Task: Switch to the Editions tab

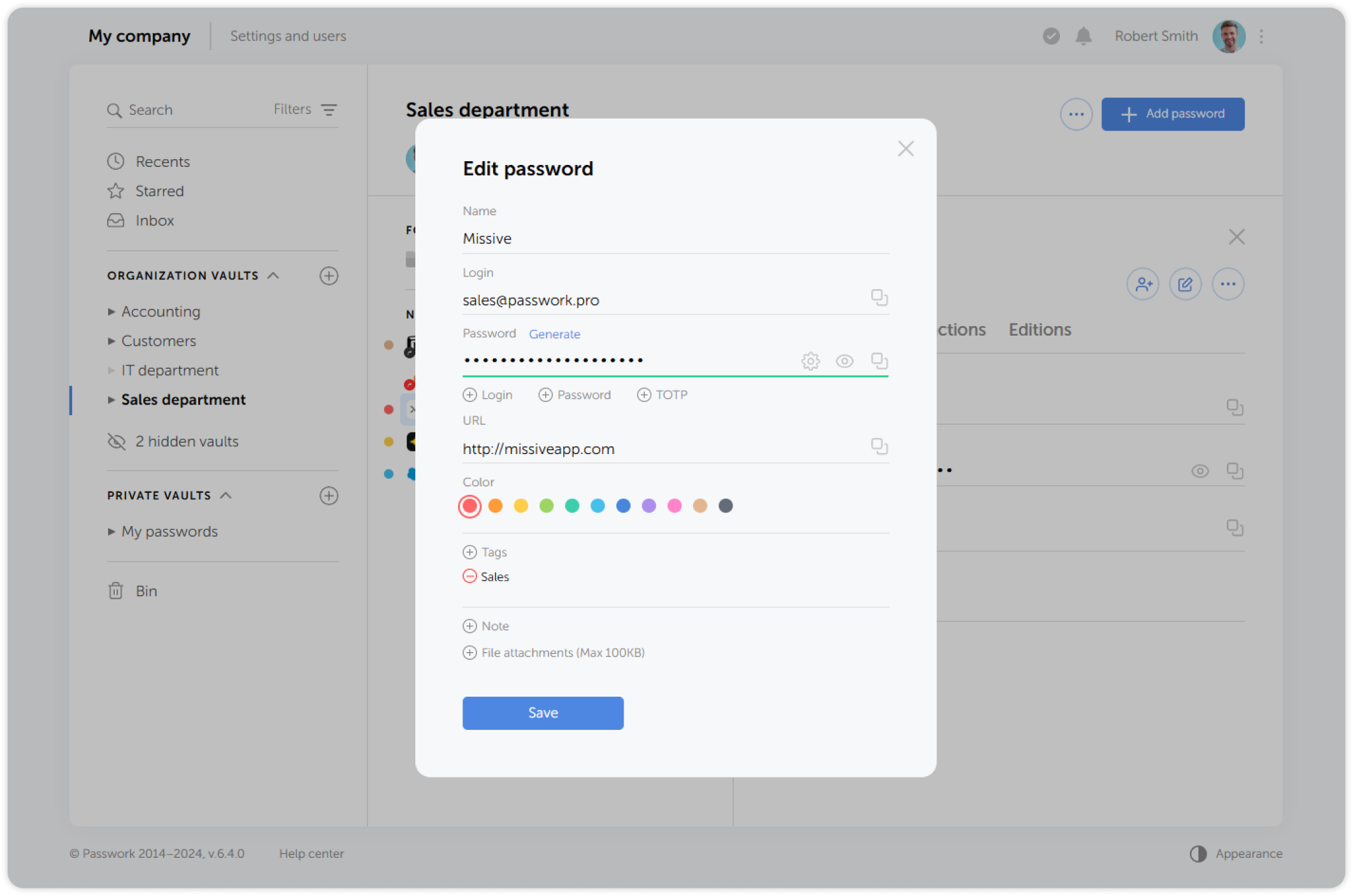Action: click(x=1039, y=329)
